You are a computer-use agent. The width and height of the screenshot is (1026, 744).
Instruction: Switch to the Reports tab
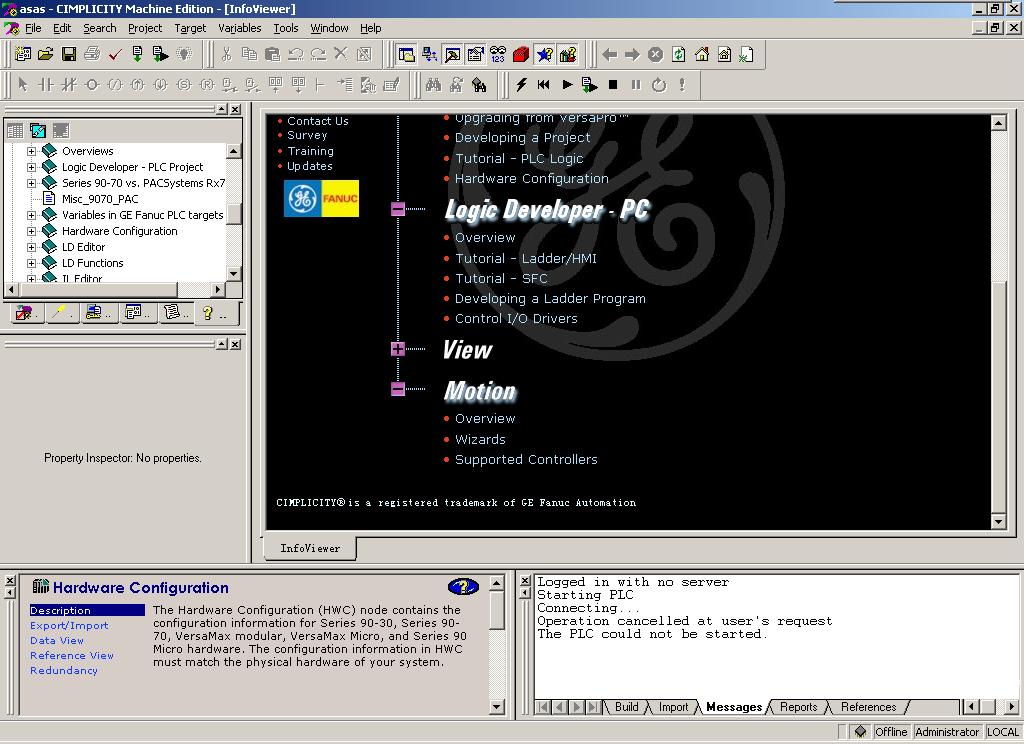click(x=798, y=707)
